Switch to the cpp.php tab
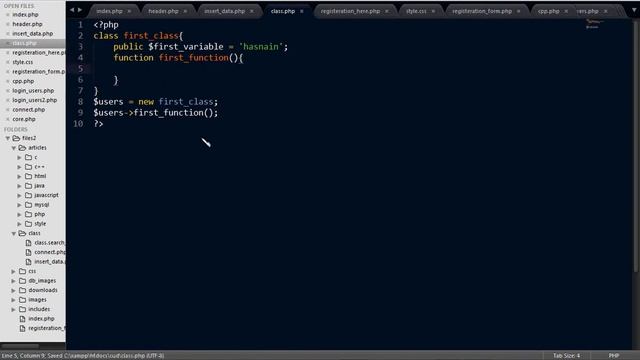This screenshot has height=360, width=640. tap(549, 11)
